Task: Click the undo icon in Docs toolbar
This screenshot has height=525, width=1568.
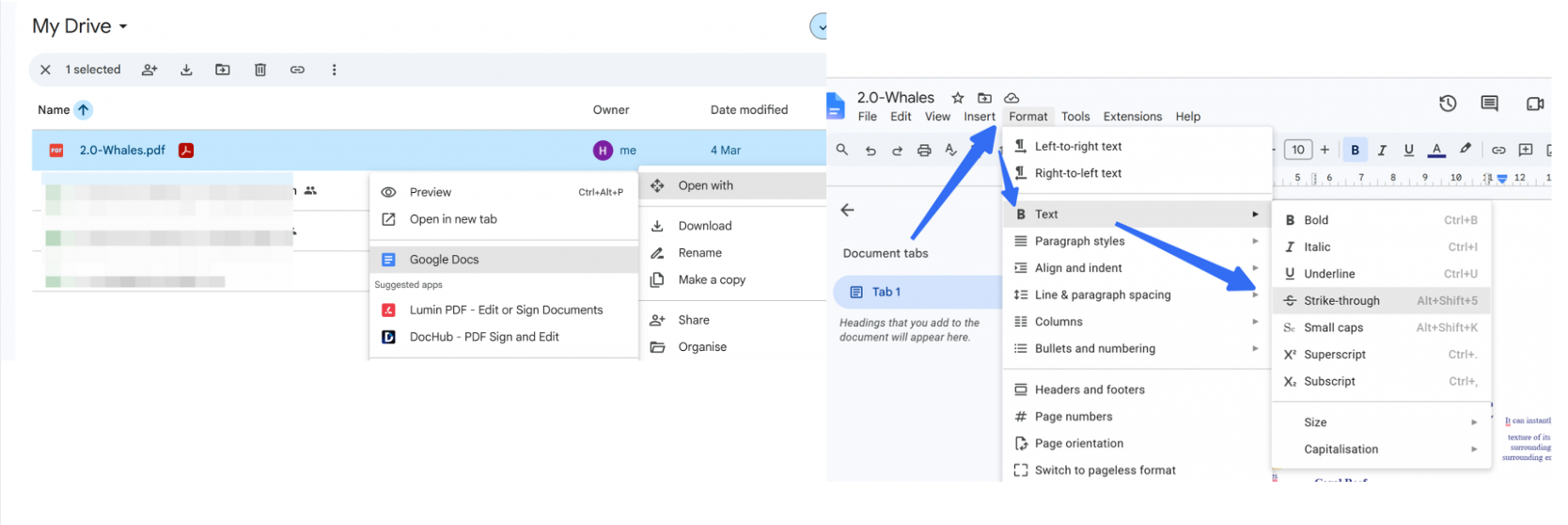Action: [870, 151]
